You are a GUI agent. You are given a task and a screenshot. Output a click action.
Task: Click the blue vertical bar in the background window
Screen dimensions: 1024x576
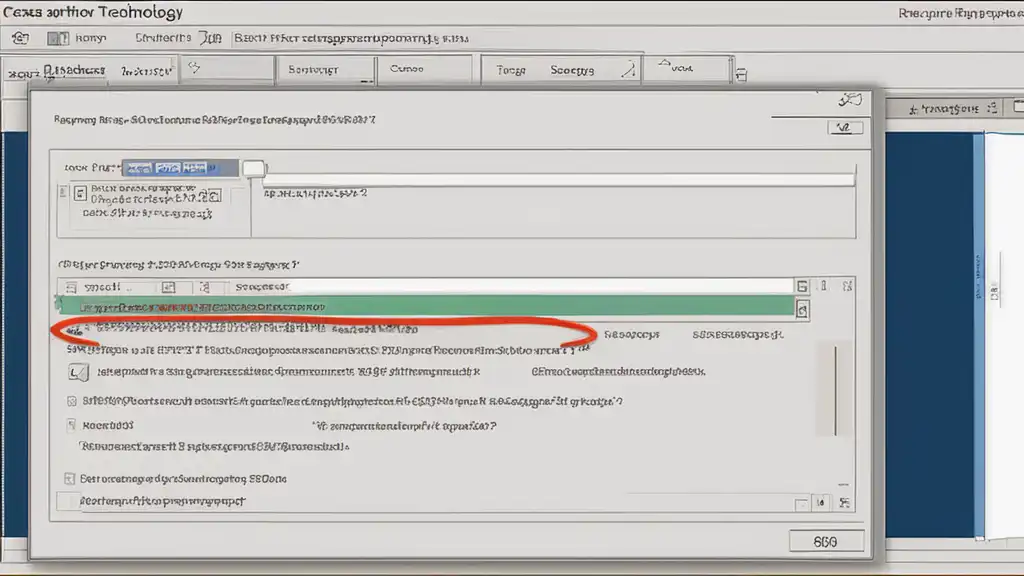(978, 336)
